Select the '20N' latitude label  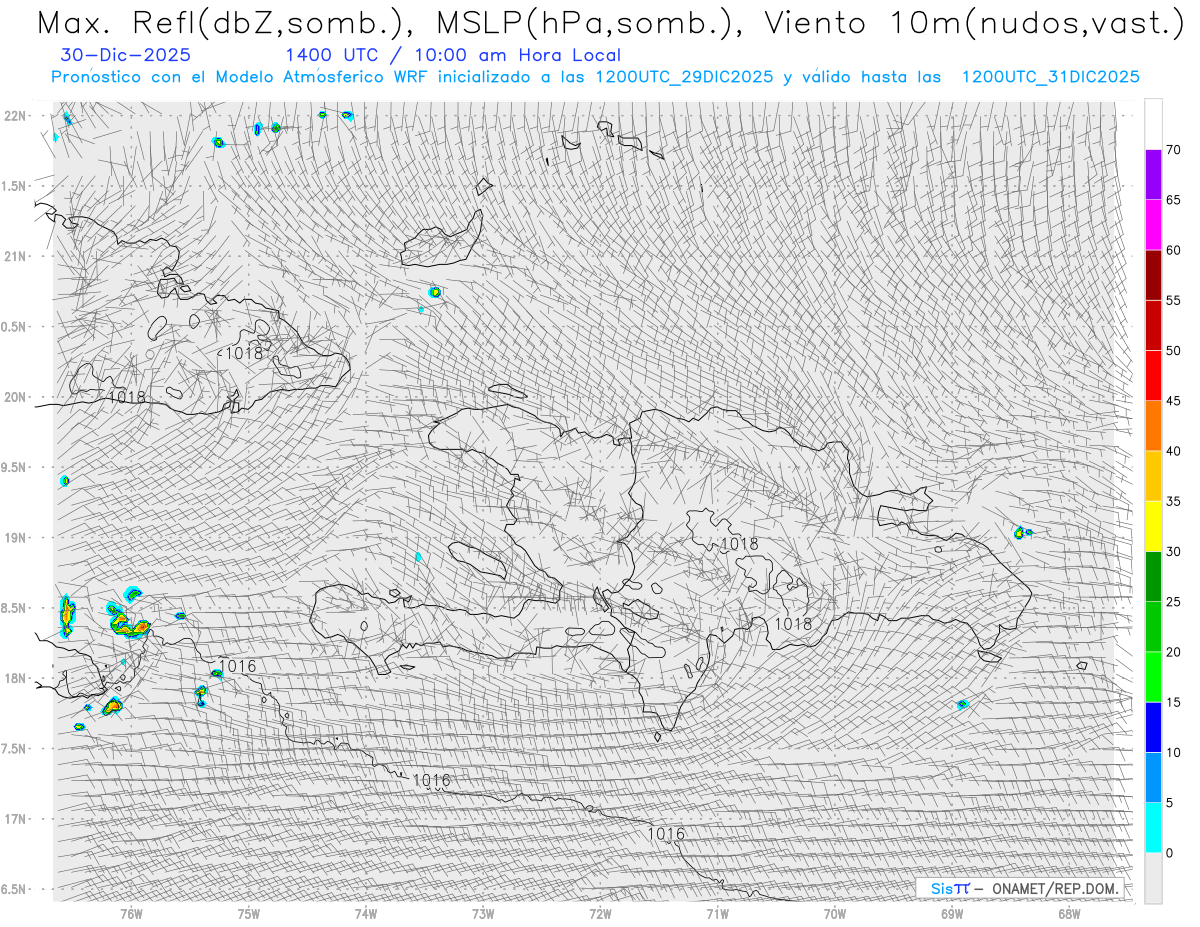(x=16, y=397)
